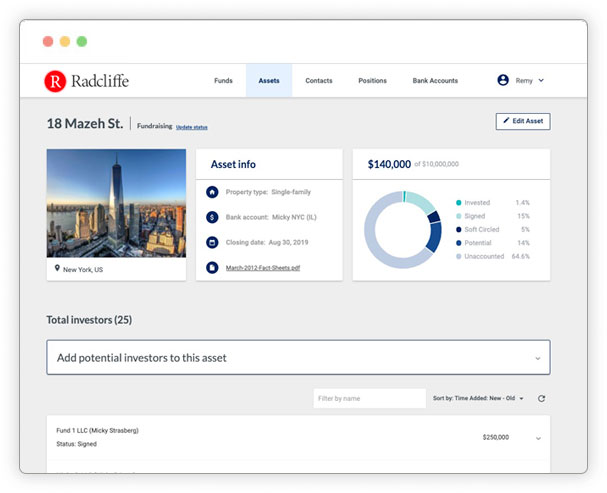
Task: Open the Sort by Time Added dropdown
Action: [478, 398]
